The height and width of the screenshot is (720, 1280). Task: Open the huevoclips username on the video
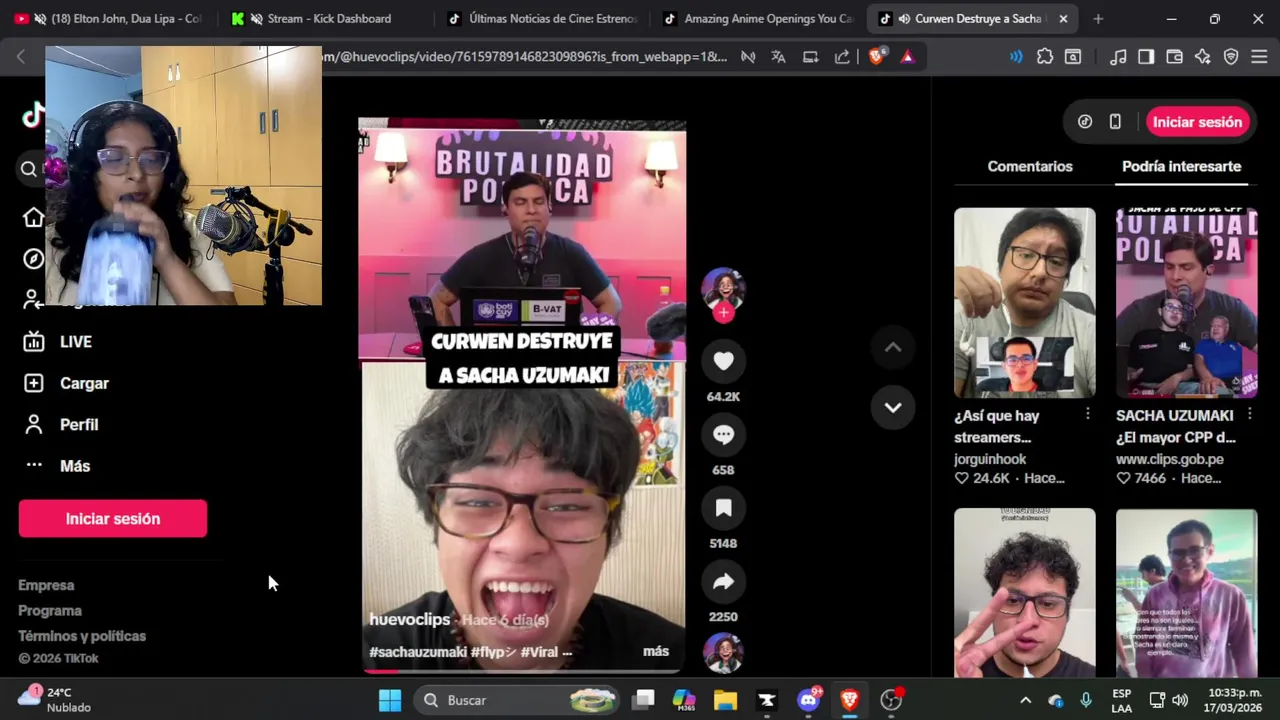(x=409, y=620)
